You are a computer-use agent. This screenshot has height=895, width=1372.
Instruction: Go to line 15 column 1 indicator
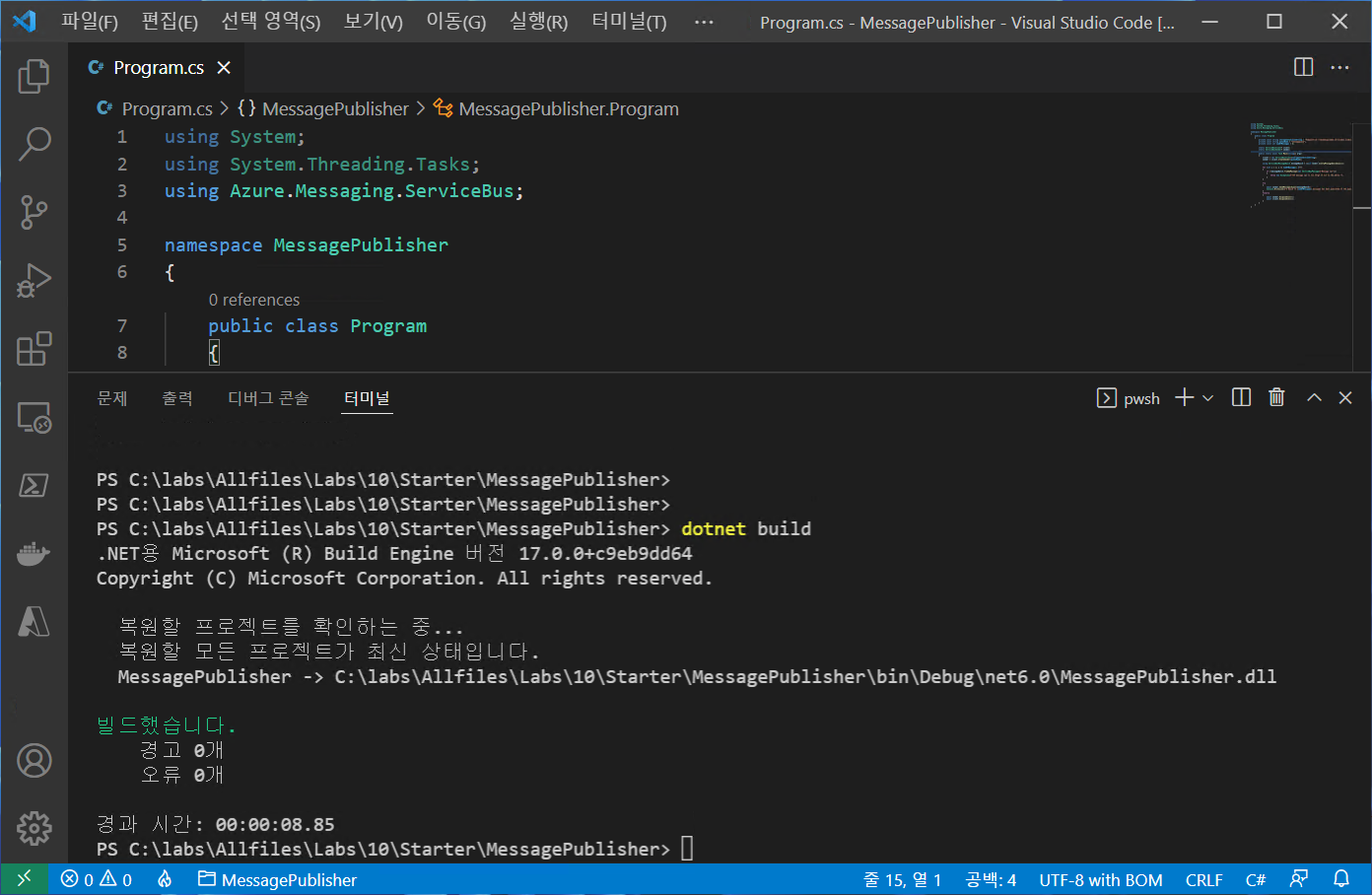(x=902, y=879)
